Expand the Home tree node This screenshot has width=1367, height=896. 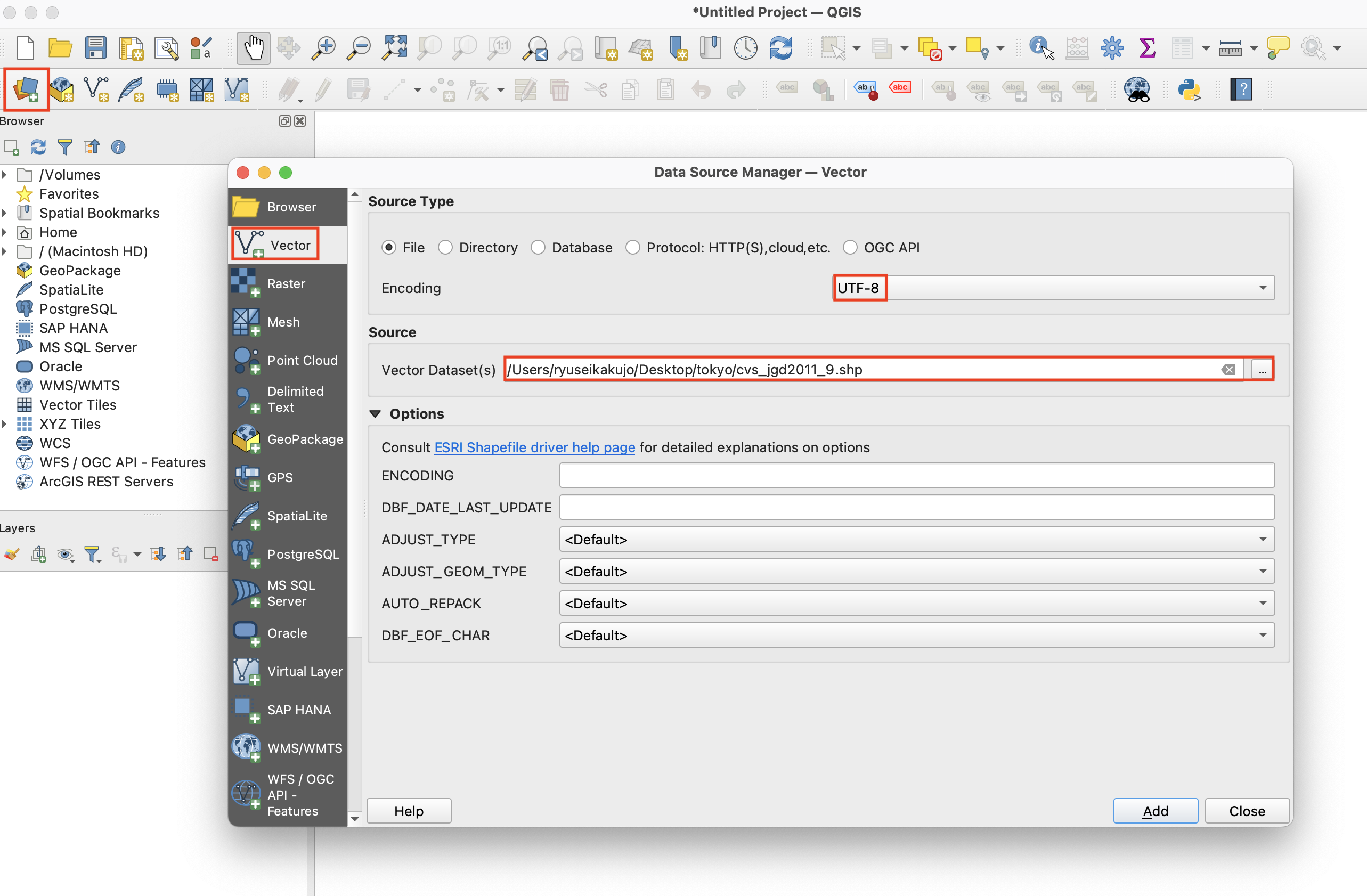coord(5,232)
